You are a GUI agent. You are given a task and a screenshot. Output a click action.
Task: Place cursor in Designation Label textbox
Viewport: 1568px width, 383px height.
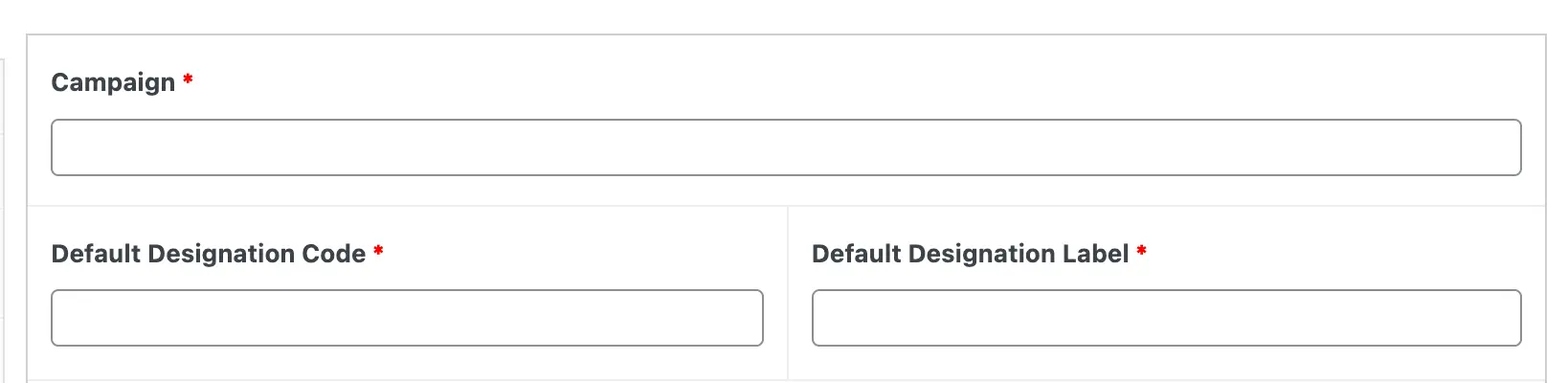[x=1166, y=318]
